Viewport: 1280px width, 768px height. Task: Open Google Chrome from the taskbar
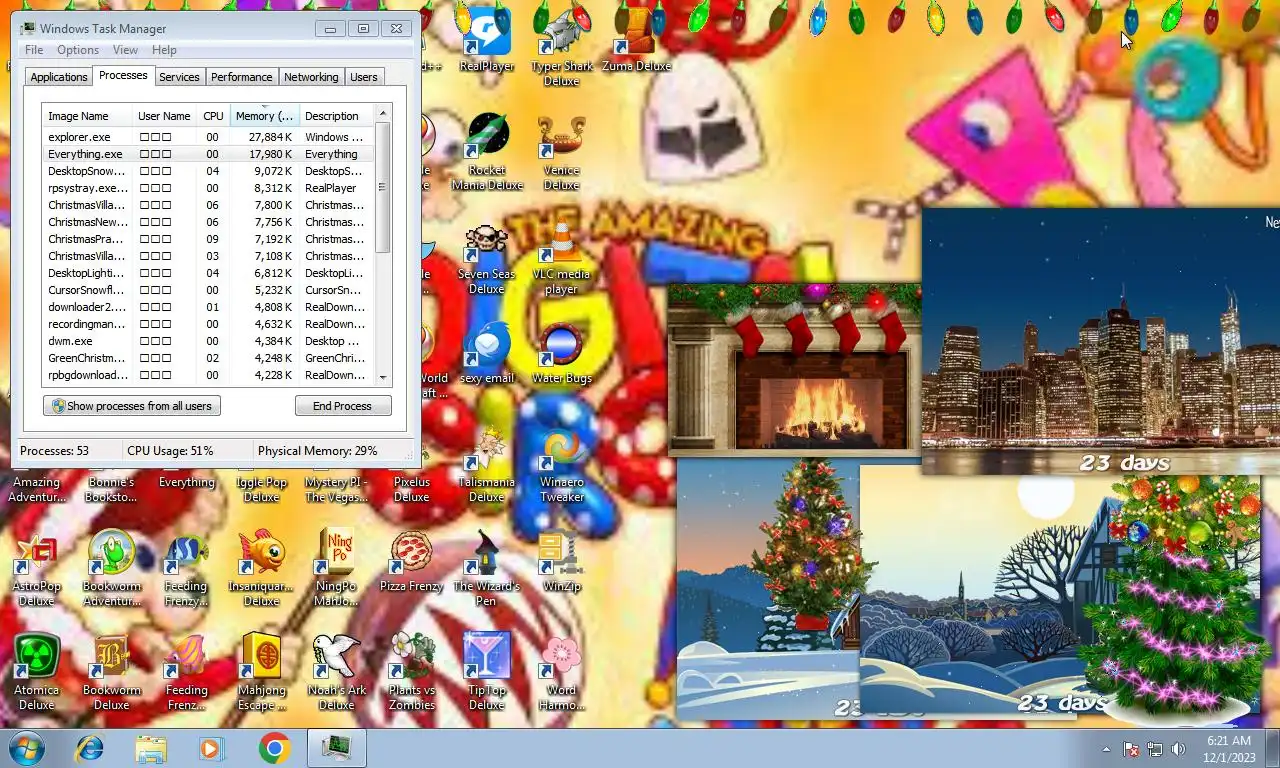(274, 748)
